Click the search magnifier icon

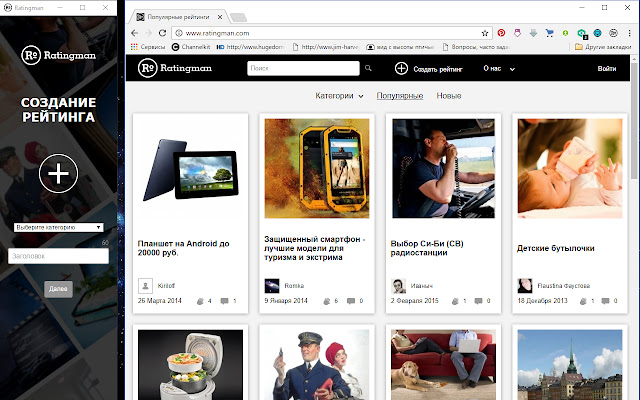368,68
